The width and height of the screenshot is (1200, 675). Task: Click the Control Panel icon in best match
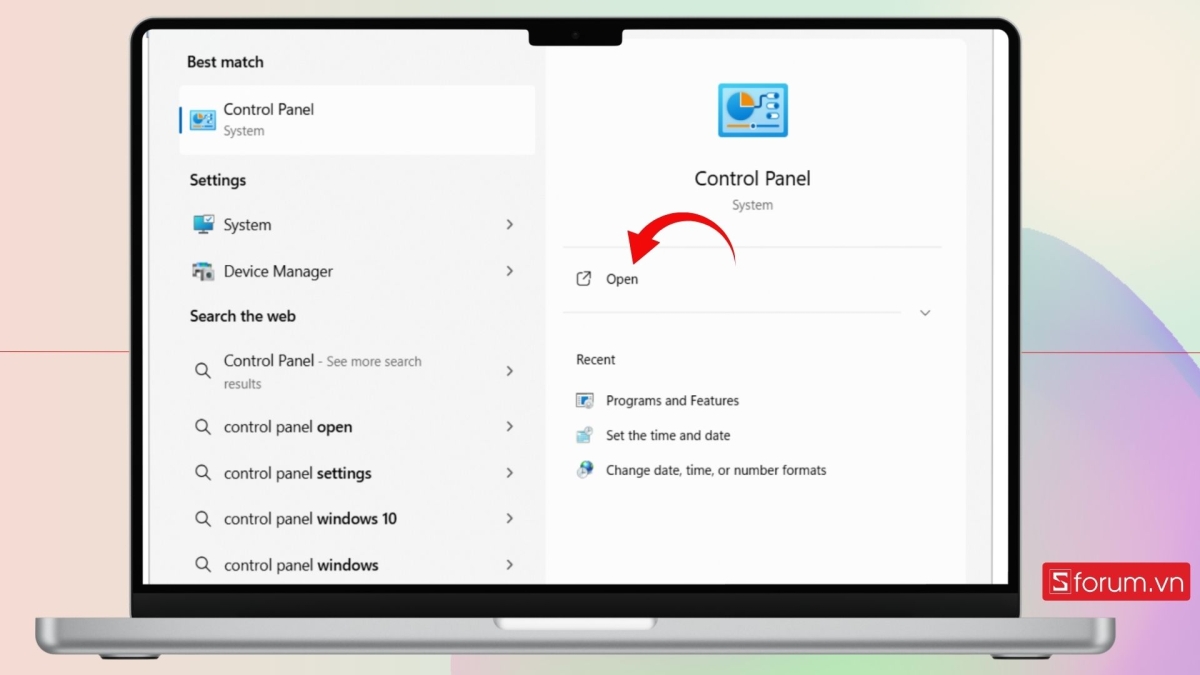203,120
